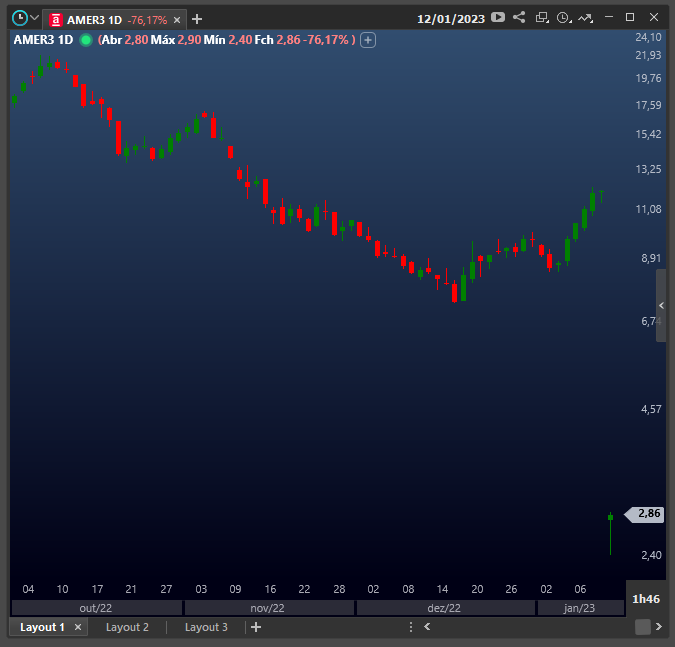Viewport: 675px width, 647px height.
Task: Open the layout options three-dot menu
Action: [x=411, y=627]
